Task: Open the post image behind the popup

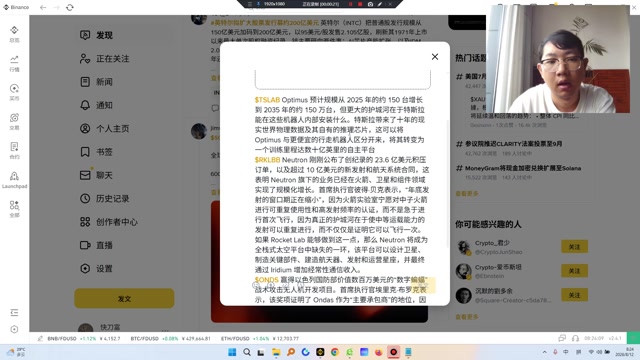Action: tap(319, 314)
